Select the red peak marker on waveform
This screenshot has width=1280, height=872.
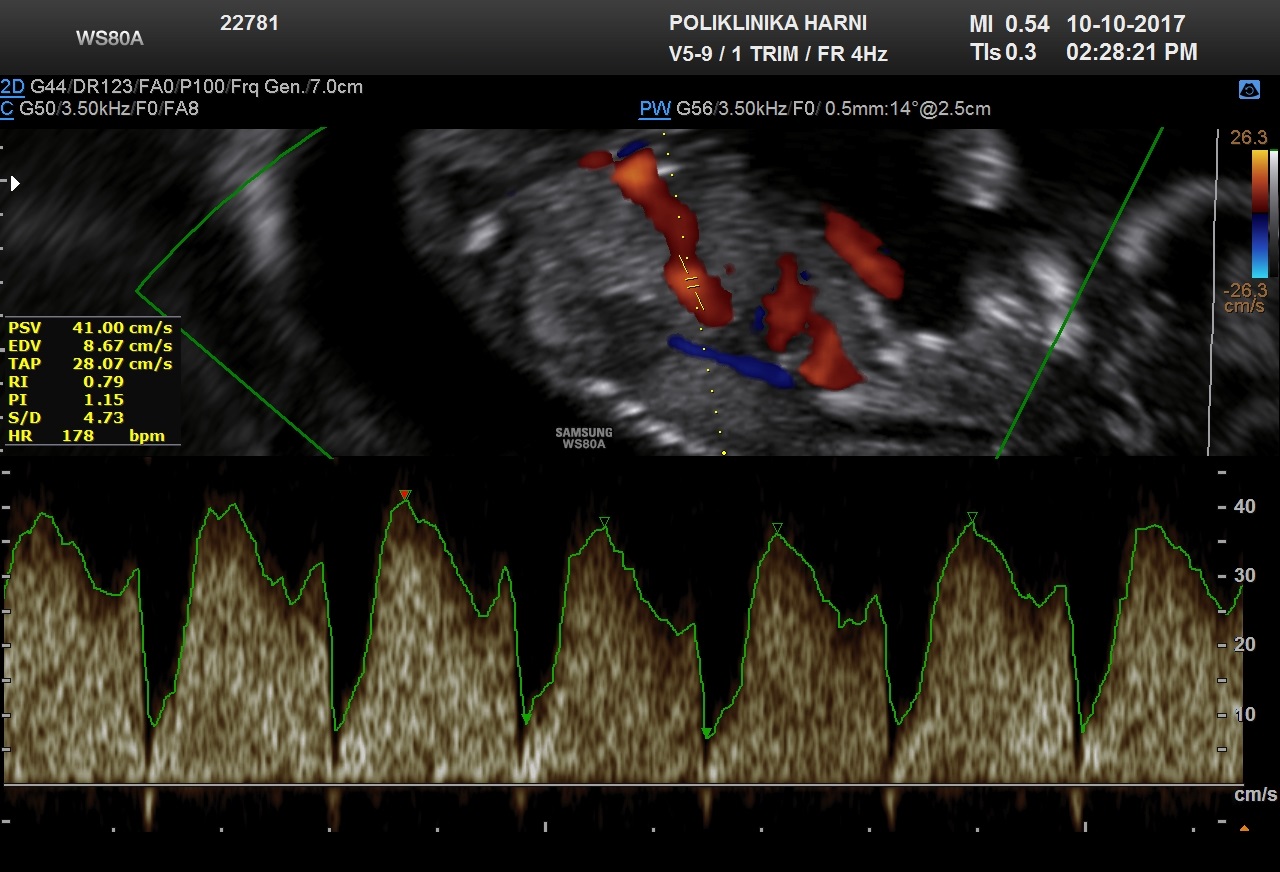[404, 495]
